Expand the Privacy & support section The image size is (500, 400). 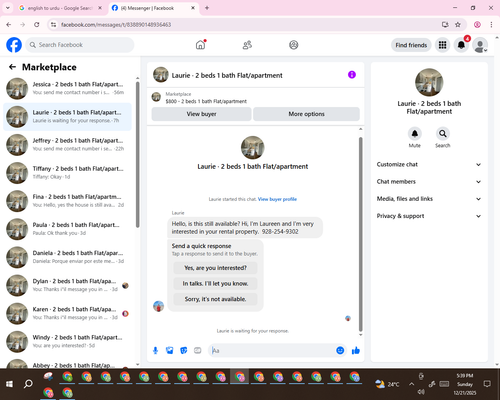click(x=429, y=216)
